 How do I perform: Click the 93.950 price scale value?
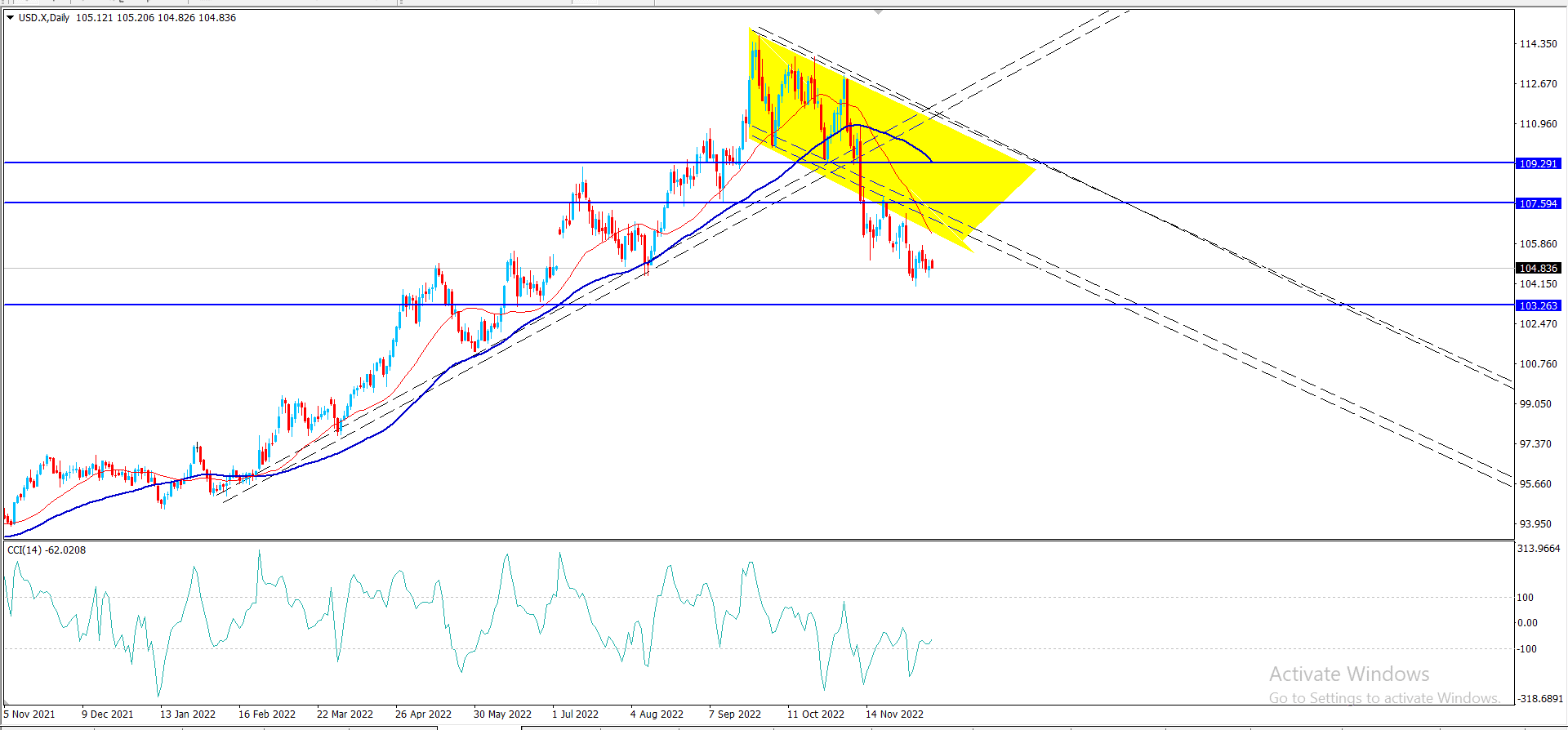(x=1535, y=524)
